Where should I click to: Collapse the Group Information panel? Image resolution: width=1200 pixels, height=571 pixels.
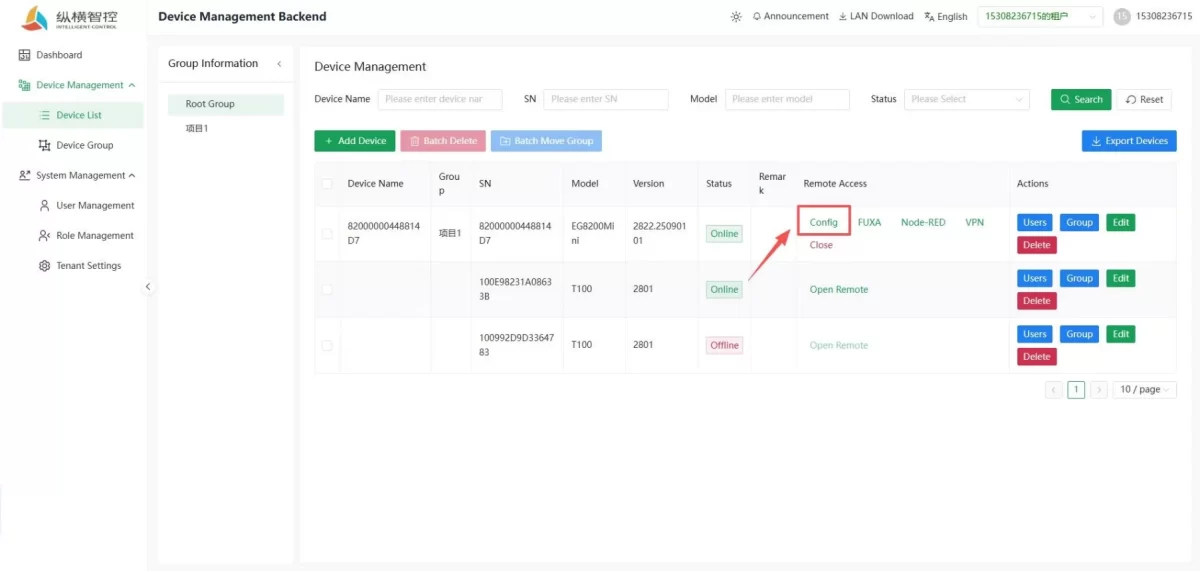[279, 63]
